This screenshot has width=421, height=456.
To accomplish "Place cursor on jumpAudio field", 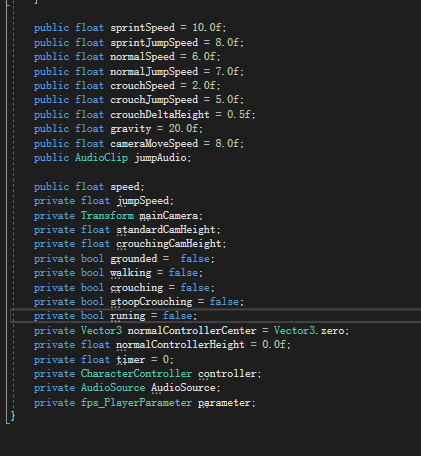I will [x=161, y=158].
